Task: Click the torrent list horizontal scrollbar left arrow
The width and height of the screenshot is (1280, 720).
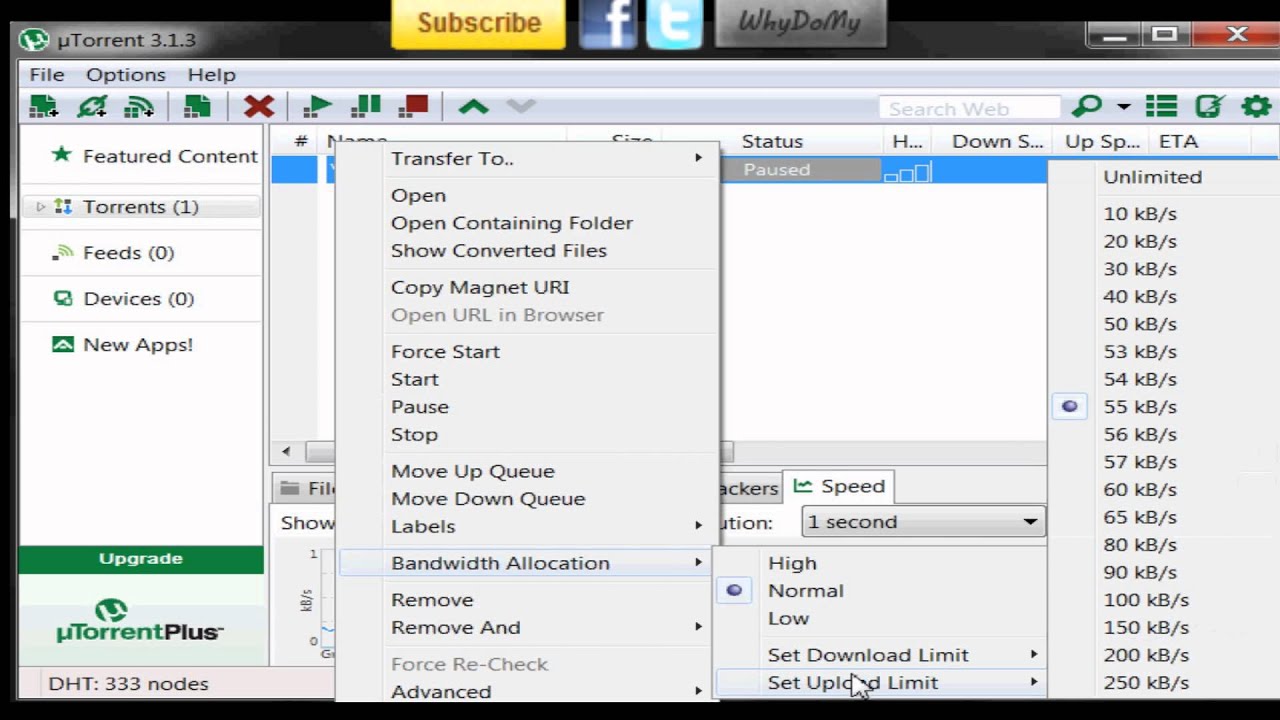Action: pos(286,452)
